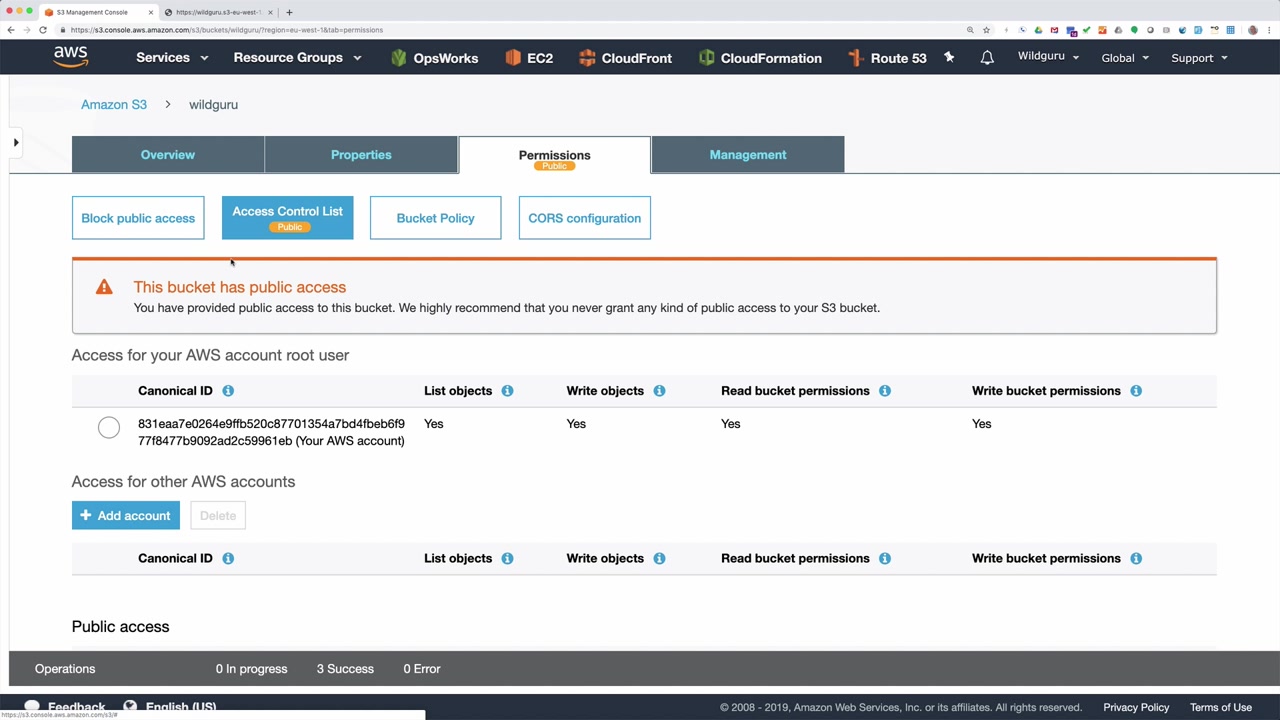Click the browser address bar
Image resolution: width=1280 pixels, height=720 pixels.
(510, 30)
